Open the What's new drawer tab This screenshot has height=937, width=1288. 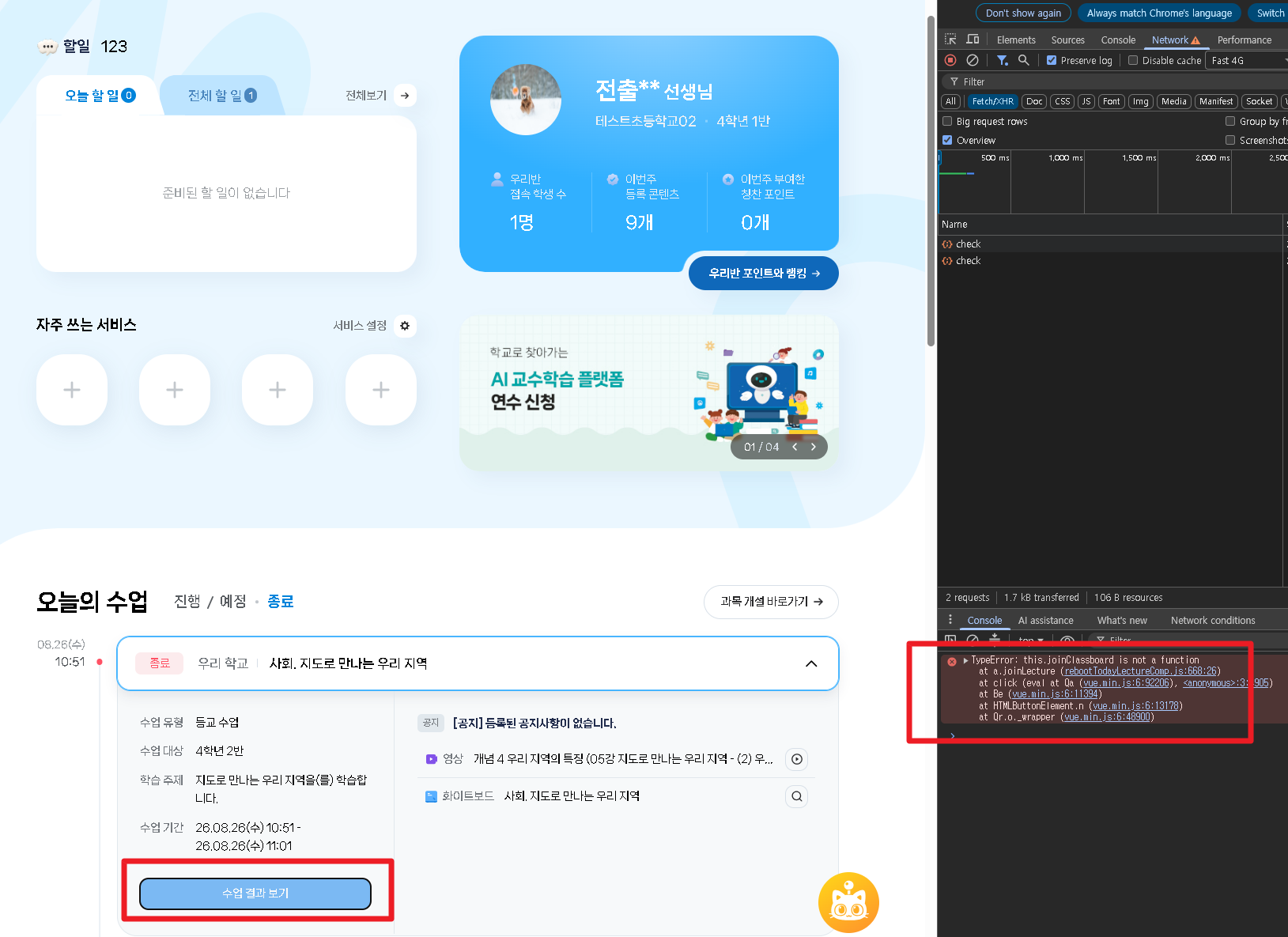[x=1122, y=621]
